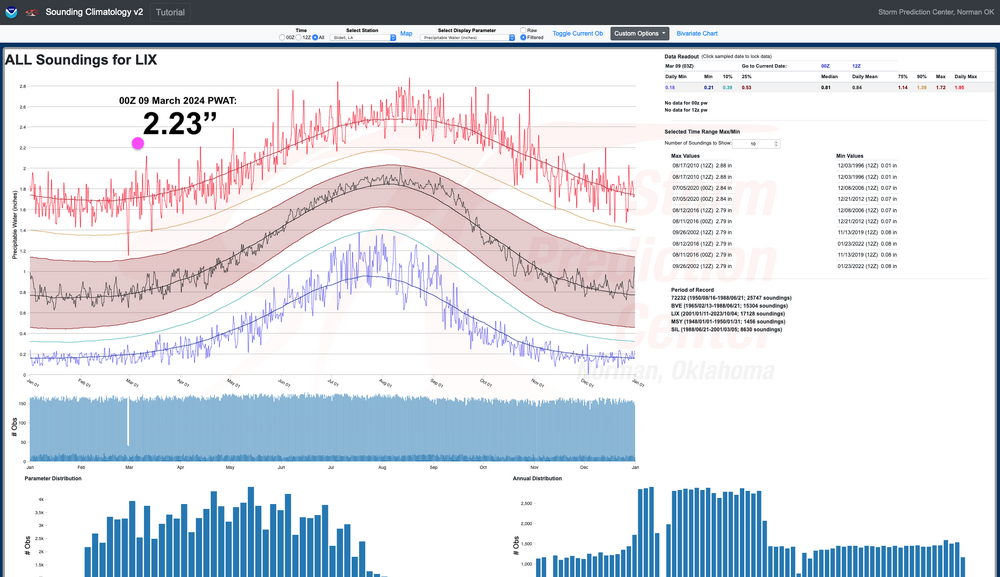1000x577 pixels.
Task: Click the Median value 0.81
Action: click(826, 88)
